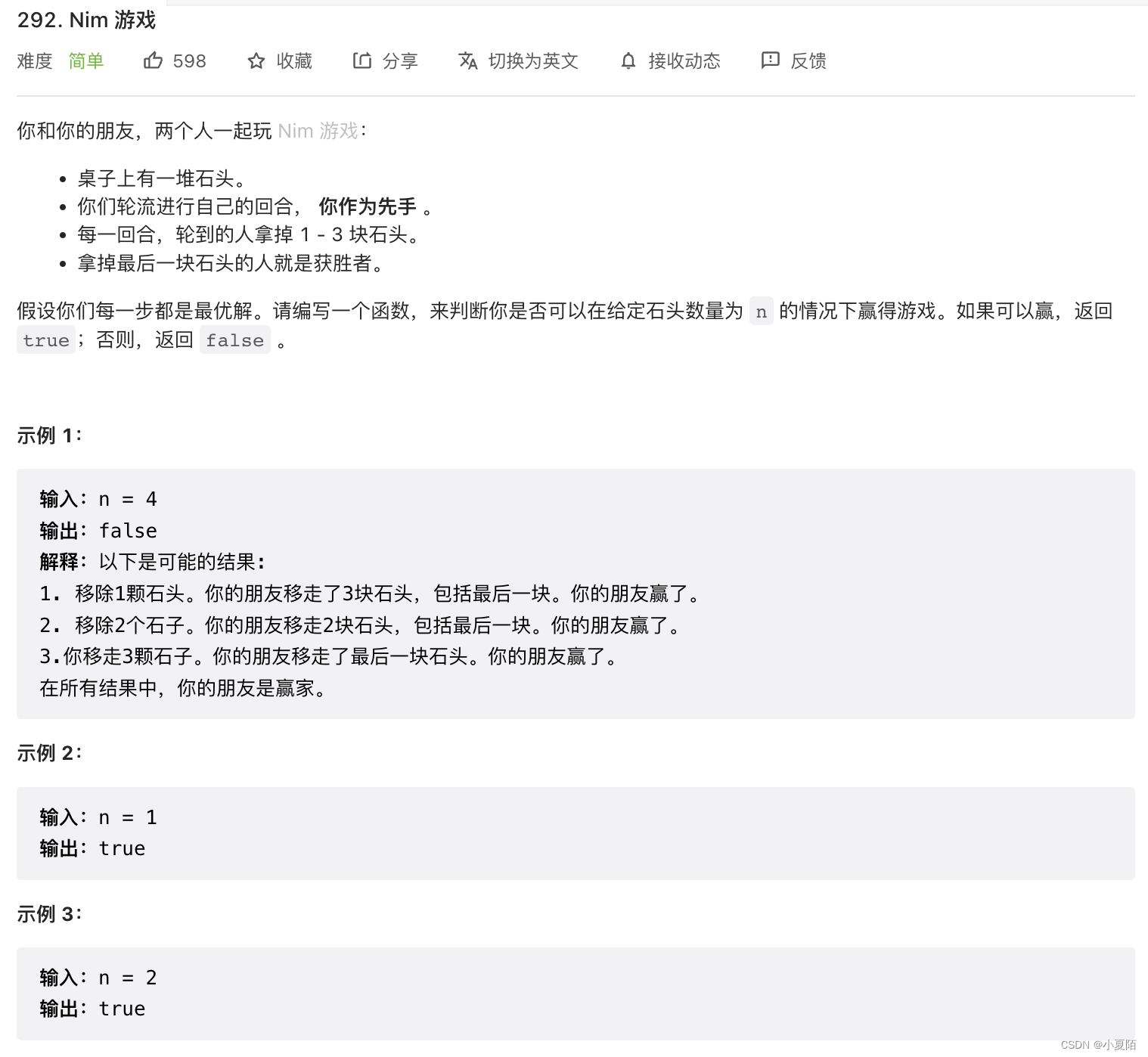Click the inline code true
The width and height of the screenshot is (1148, 1057).
click(x=46, y=340)
